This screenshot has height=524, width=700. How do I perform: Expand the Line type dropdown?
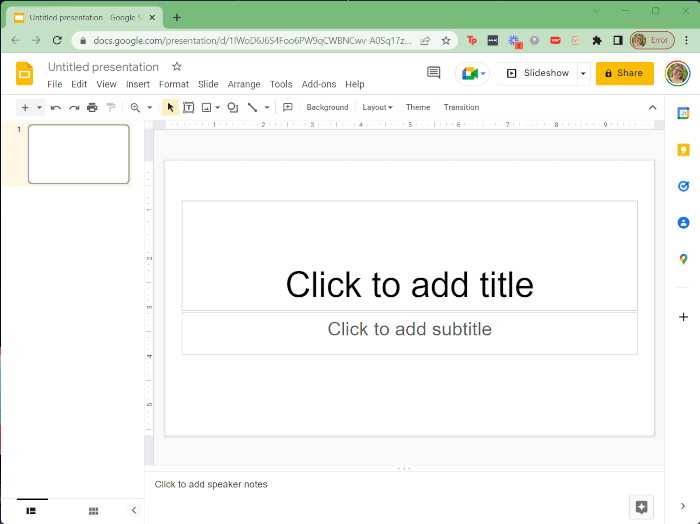[x=267, y=108]
